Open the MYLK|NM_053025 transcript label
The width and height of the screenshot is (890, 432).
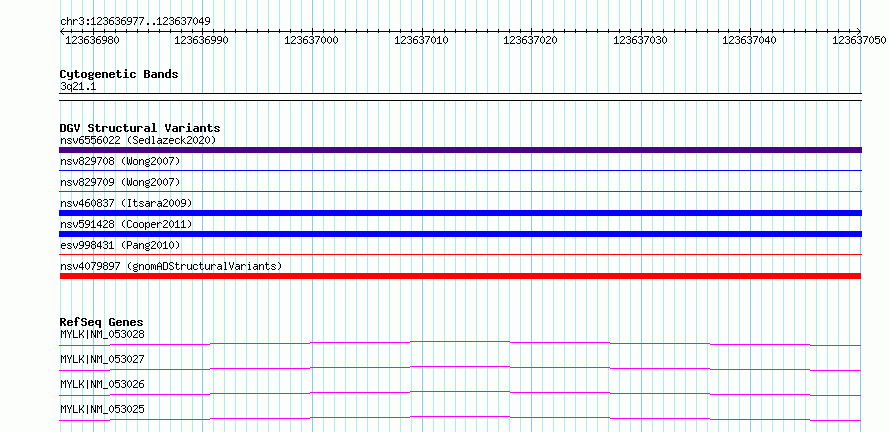point(102,409)
